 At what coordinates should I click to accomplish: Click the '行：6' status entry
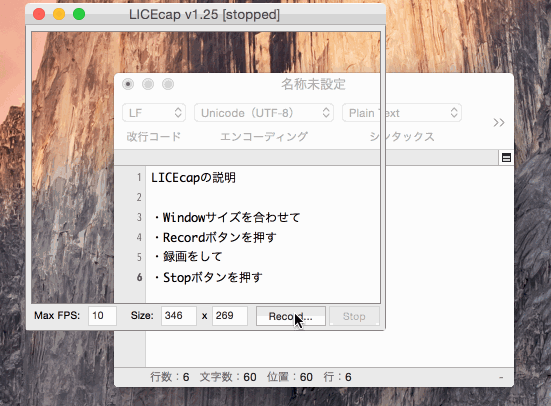338,377
